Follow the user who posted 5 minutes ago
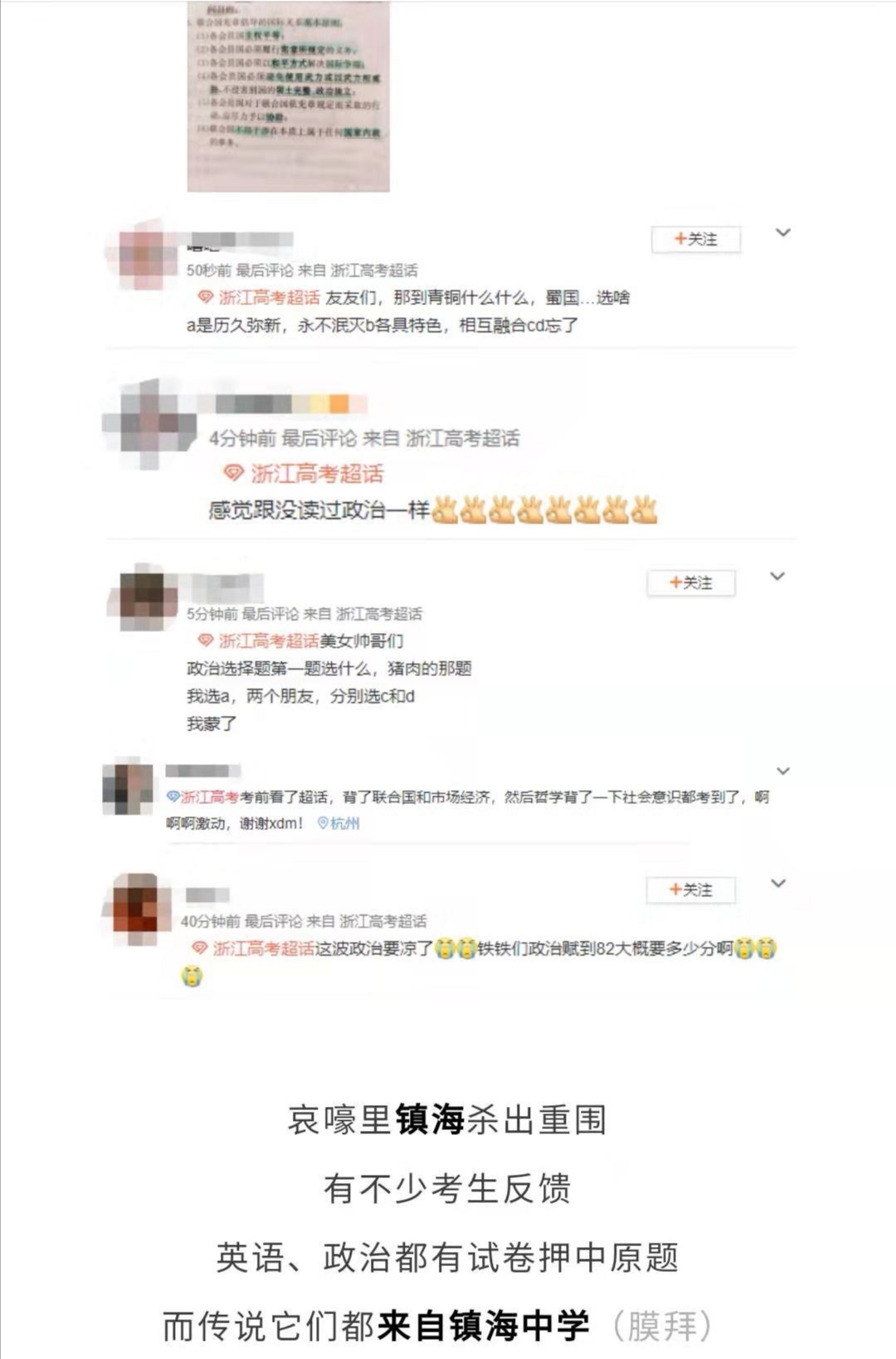The image size is (896, 1359). 691,582
